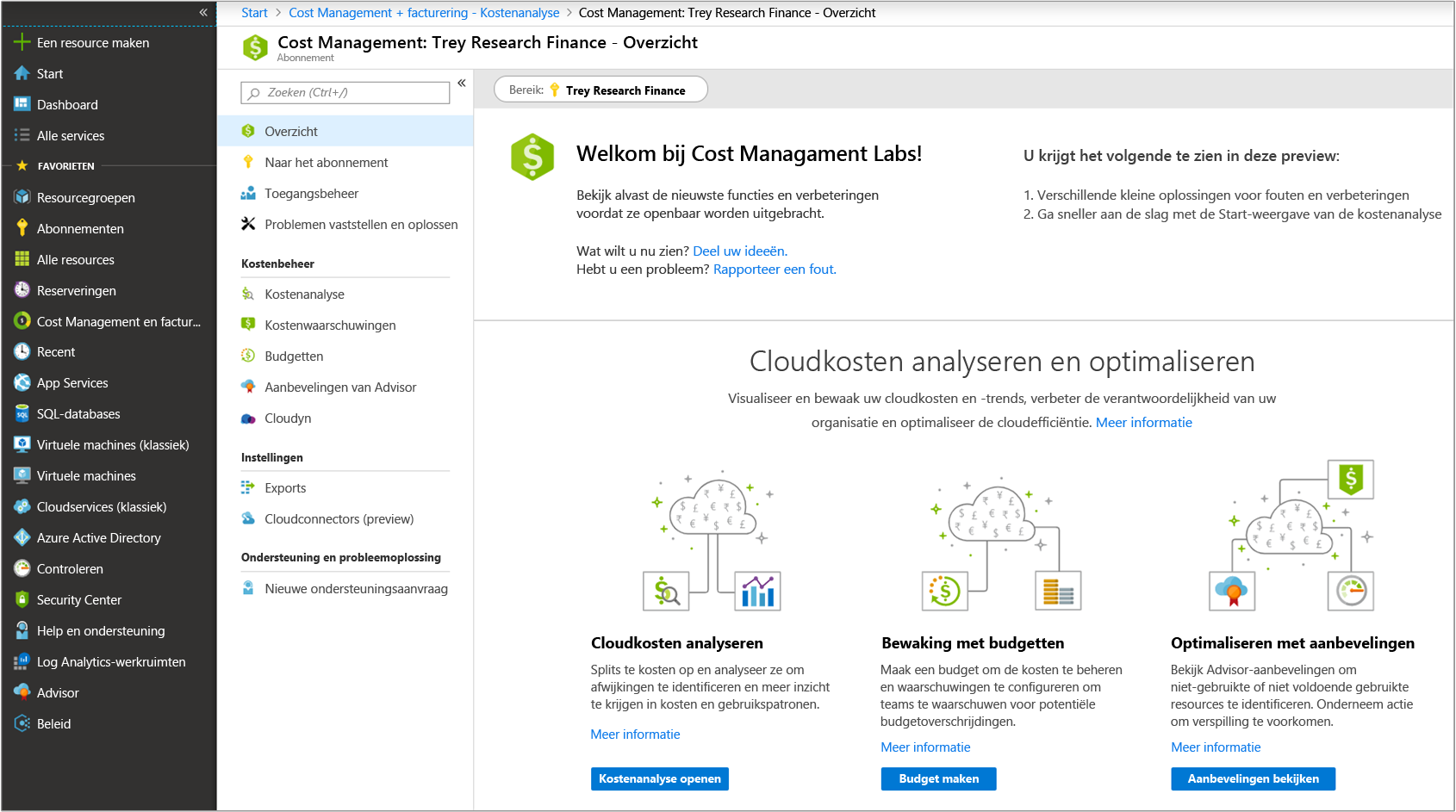The image size is (1456, 812).
Task: Follow the Rapporteer een fout link
Action: [775, 269]
